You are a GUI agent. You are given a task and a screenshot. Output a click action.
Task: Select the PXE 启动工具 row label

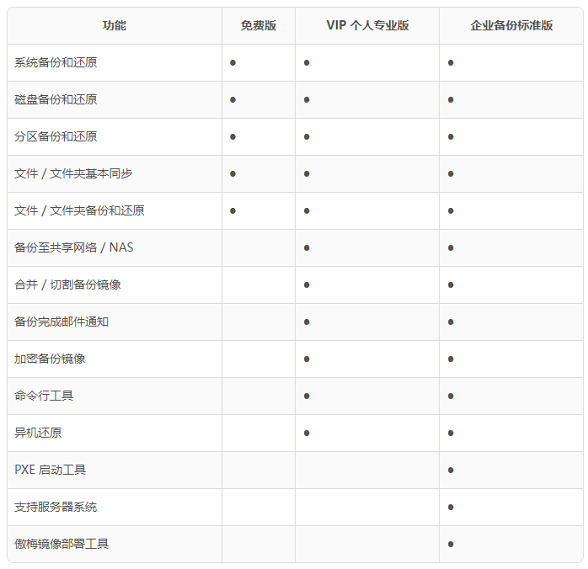pyautogui.click(x=50, y=470)
